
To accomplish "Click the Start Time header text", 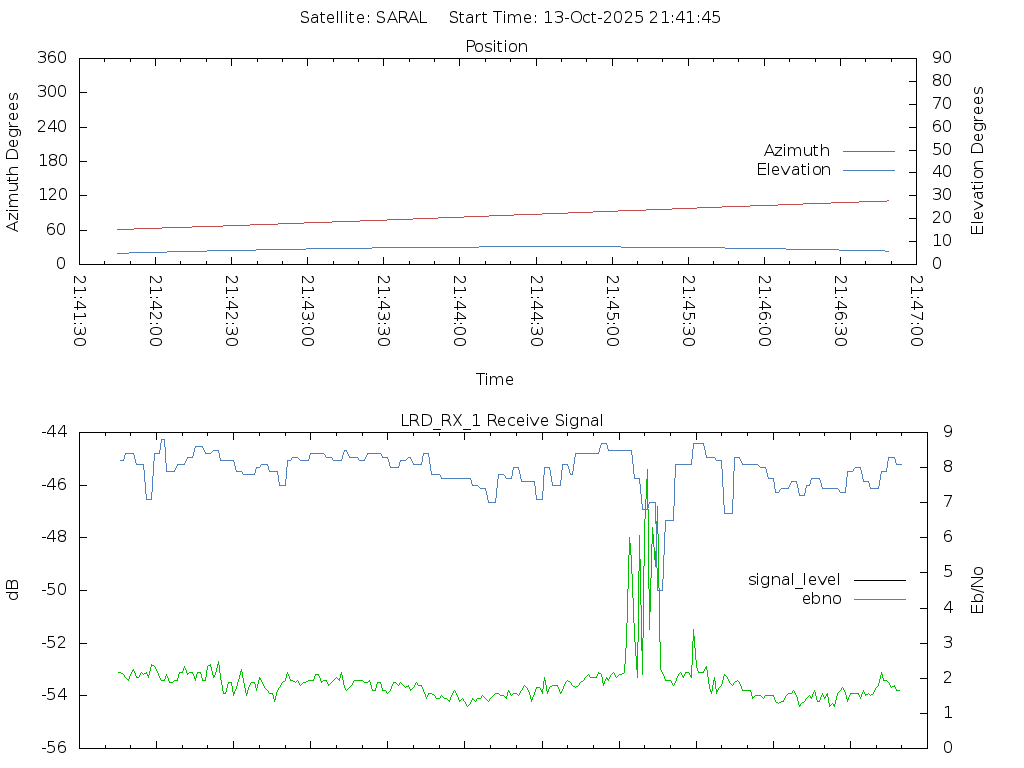I will [x=585, y=18].
